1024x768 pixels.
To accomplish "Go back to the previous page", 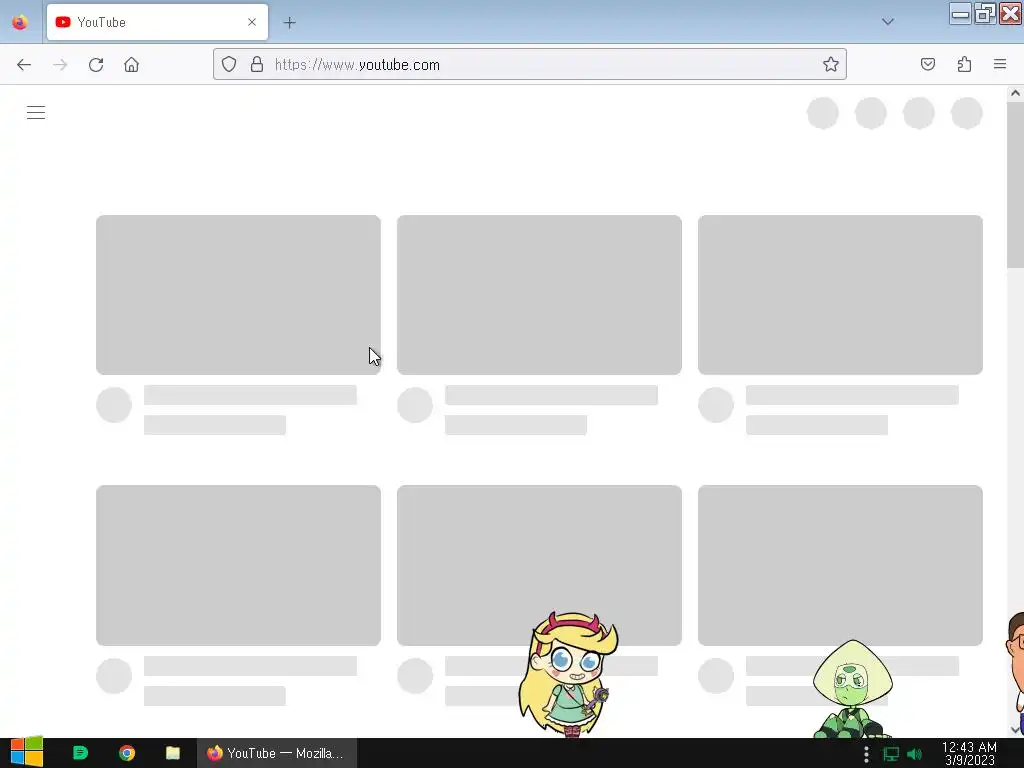I will click(24, 65).
